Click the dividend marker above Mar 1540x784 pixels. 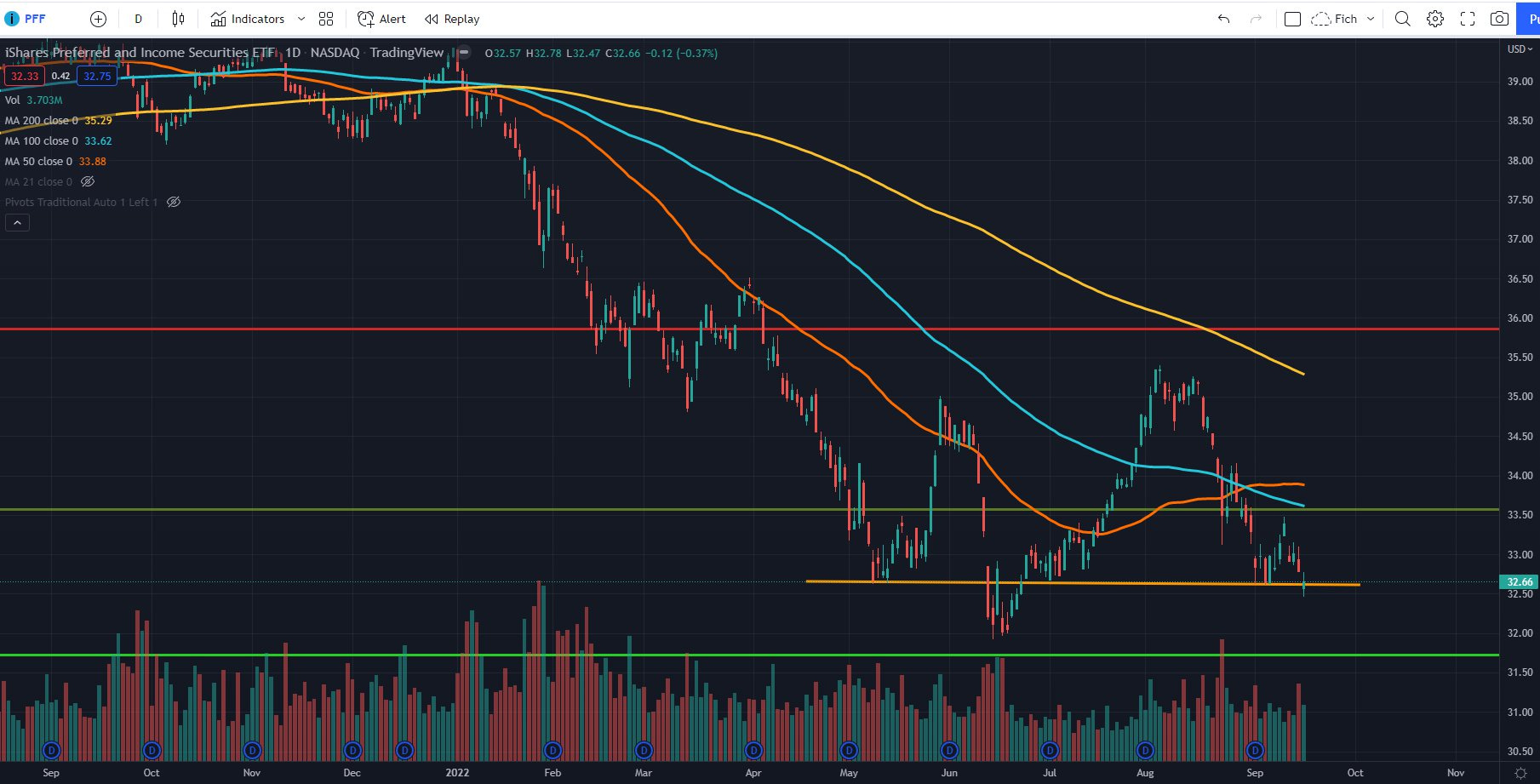pyautogui.click(x=644, y=750)
